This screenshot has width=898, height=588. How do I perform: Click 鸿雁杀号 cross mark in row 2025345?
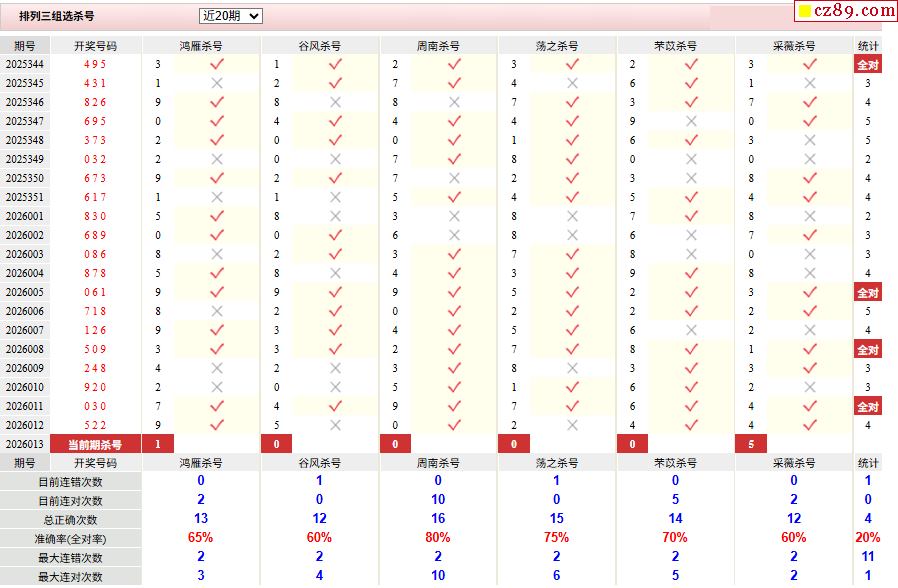216,83
